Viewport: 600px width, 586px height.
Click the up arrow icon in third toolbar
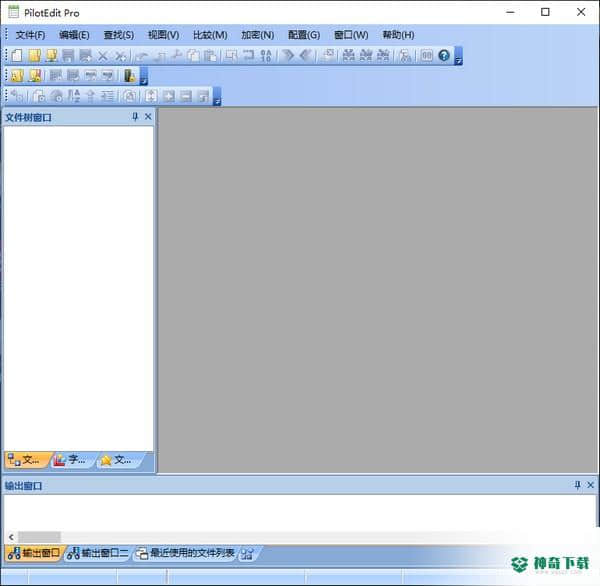point(91,96)
